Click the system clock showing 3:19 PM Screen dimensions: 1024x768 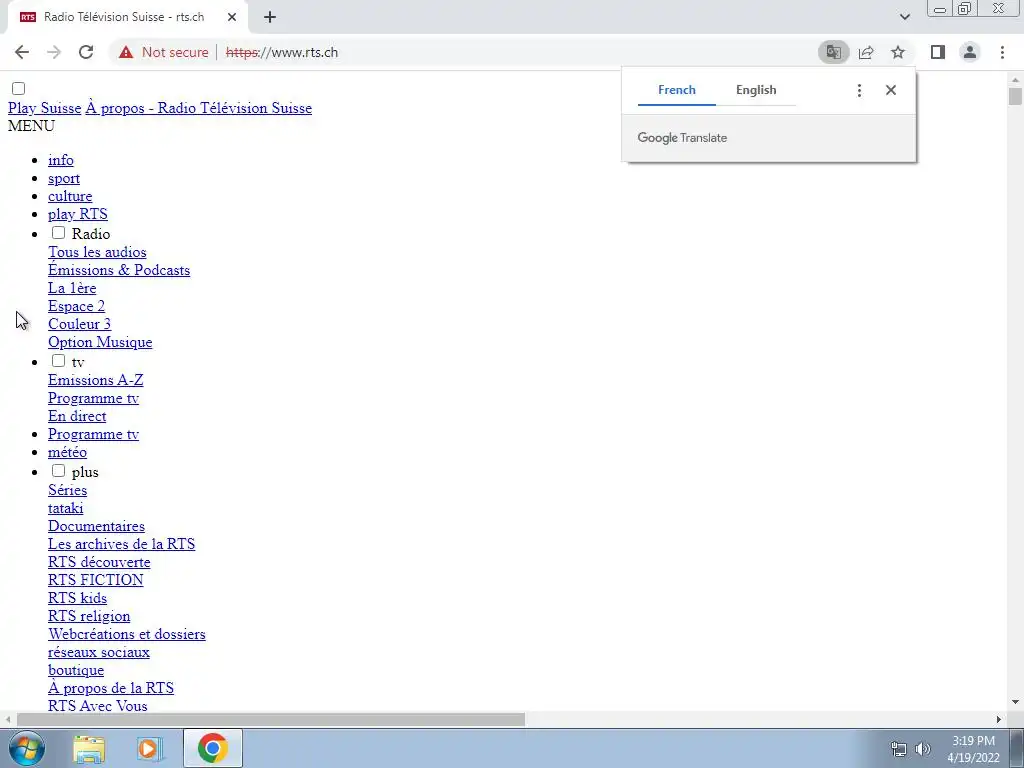click(x=973, y=749)
